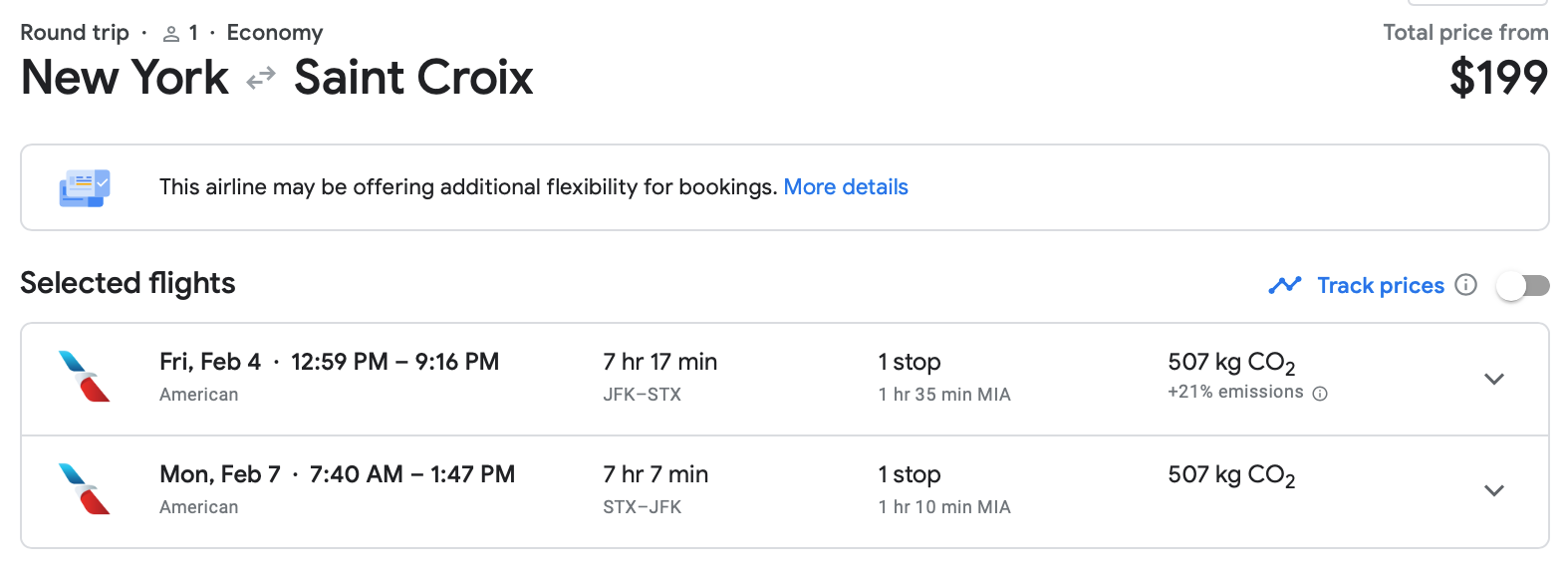The height and width of the screenshot is (576, 1568).
Task: Select the Fri, Feb 4 departure flight row
Action: (x=329, y=362)
